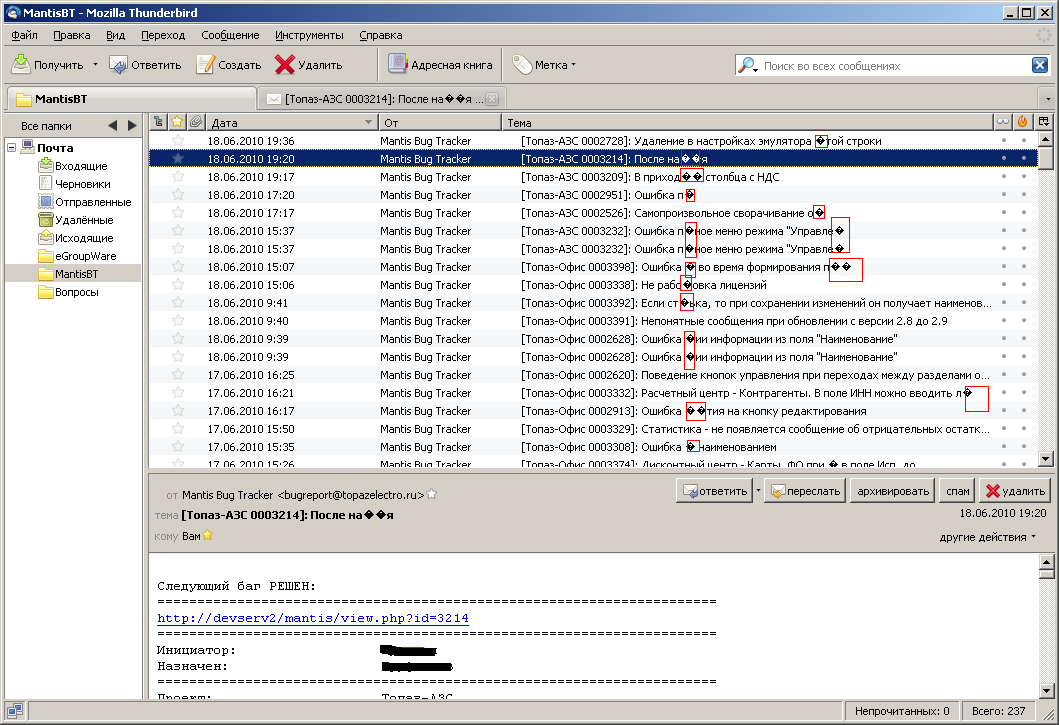Screen dimensions: 1059x725
Task: Open the Вид menu
Action: [115, 35]
